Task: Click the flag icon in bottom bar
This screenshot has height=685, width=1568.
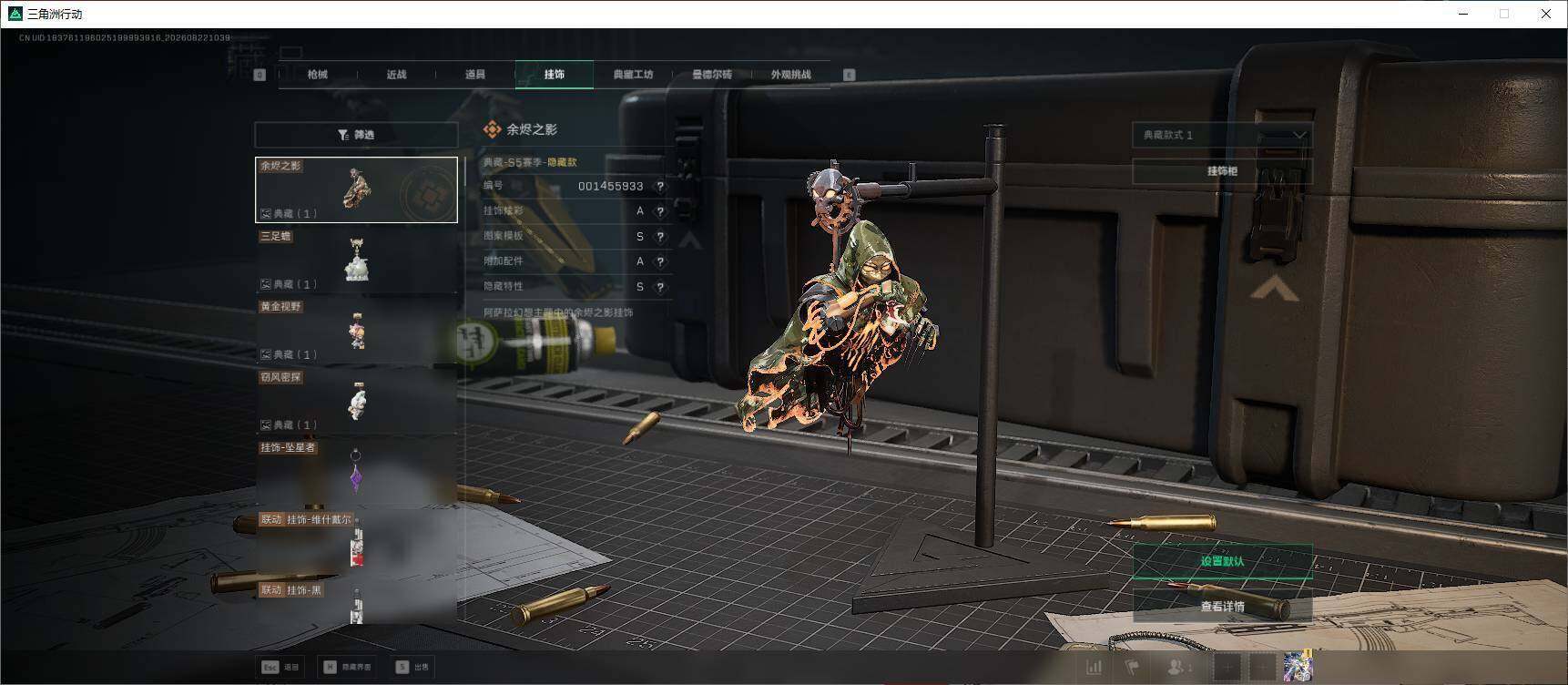Action: point(1132,668)
